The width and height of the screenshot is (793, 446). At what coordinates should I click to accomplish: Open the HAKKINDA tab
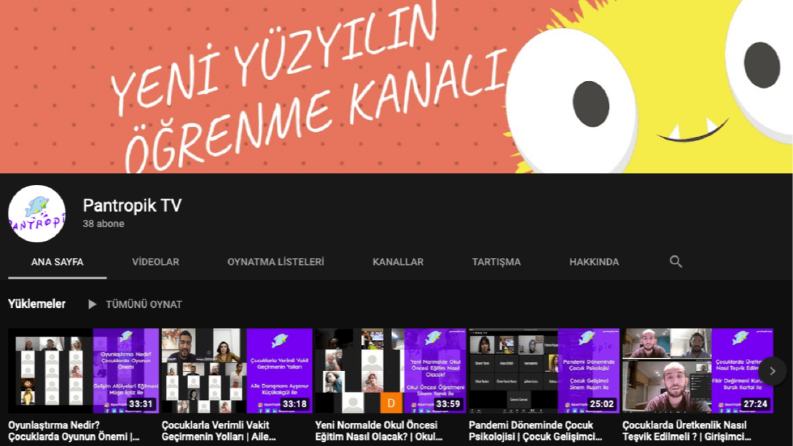[594, 262]
